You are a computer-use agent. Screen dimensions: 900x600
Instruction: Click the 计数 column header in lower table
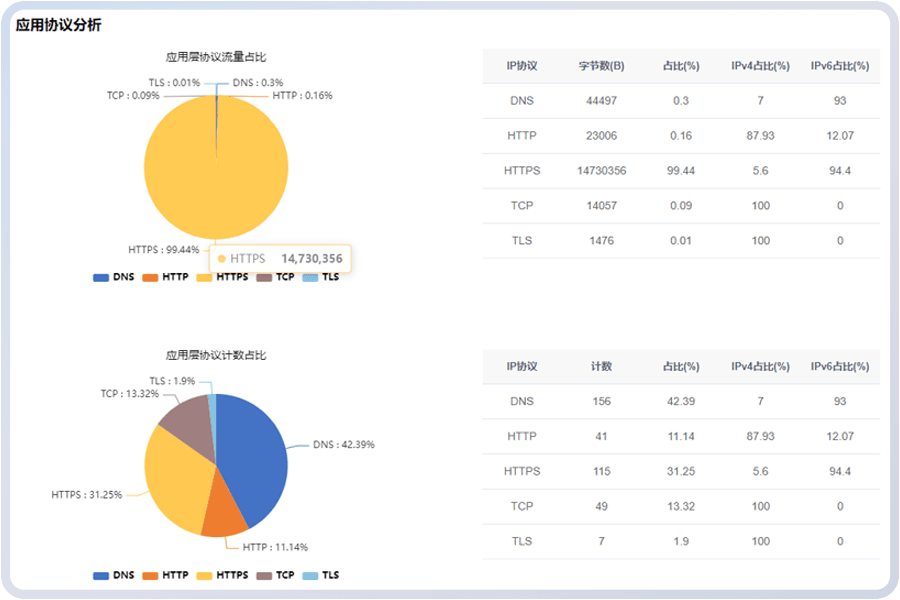pos(601,366)
